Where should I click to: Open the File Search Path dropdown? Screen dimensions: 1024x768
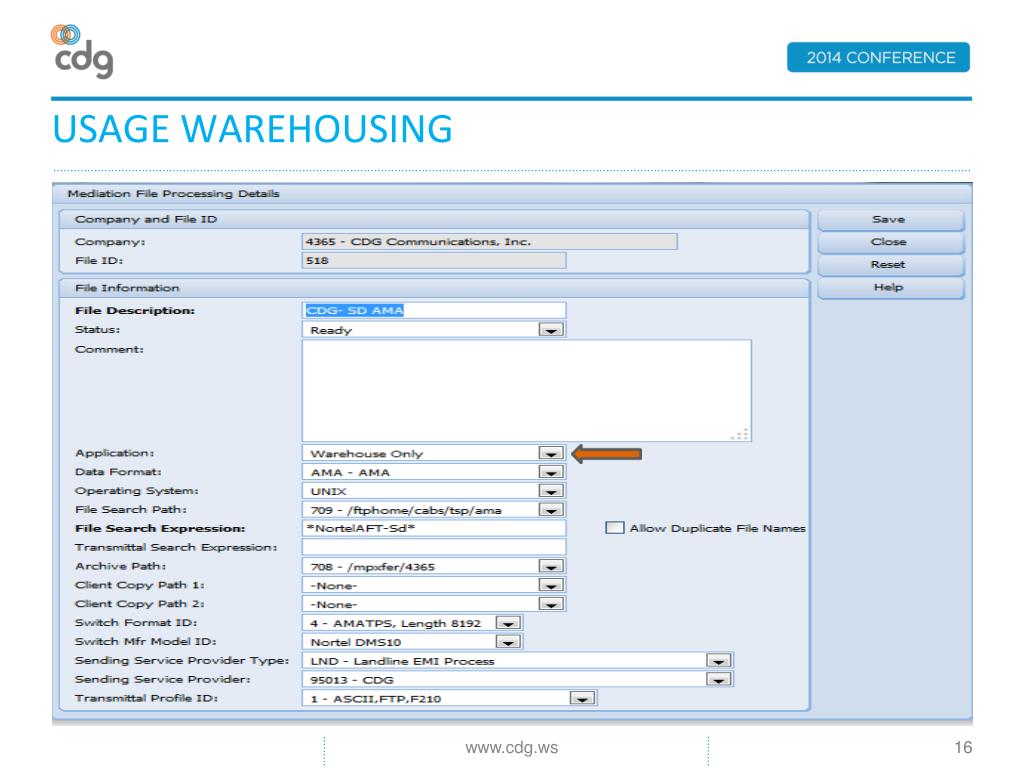(551, 510)
